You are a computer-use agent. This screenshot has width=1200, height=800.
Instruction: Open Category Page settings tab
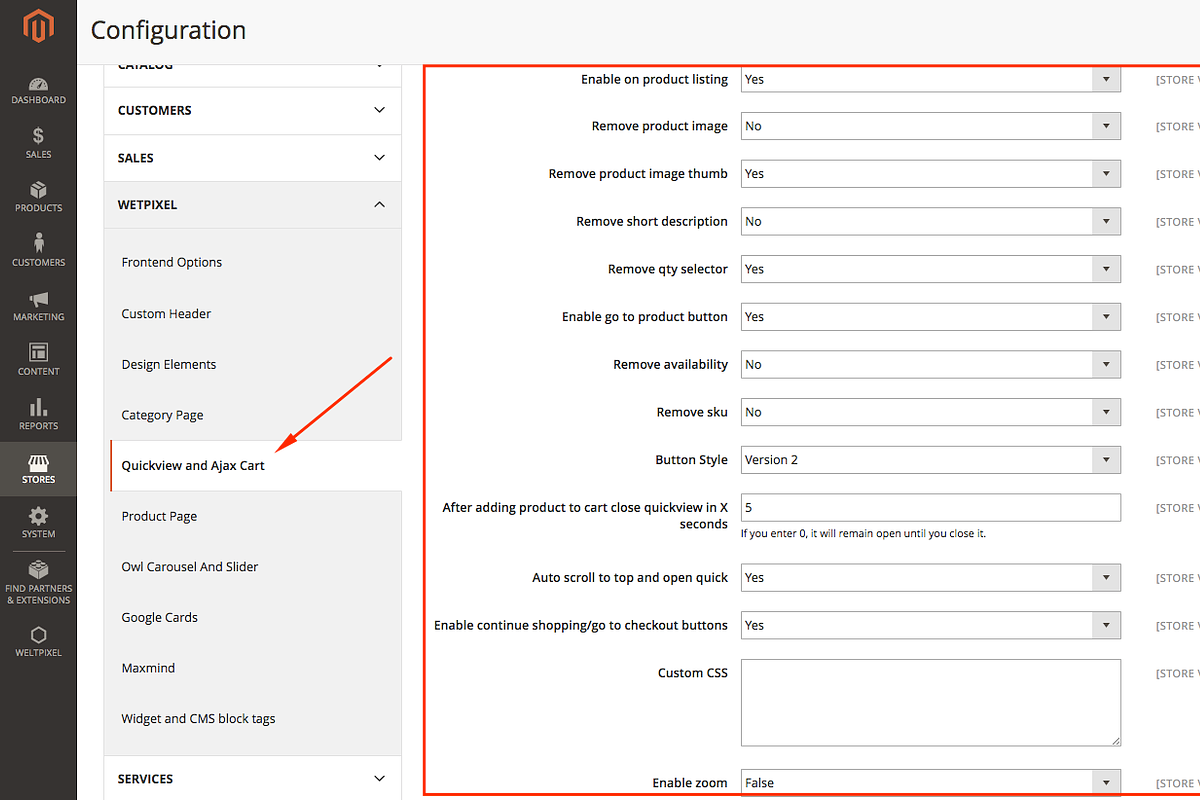point(162,415)
